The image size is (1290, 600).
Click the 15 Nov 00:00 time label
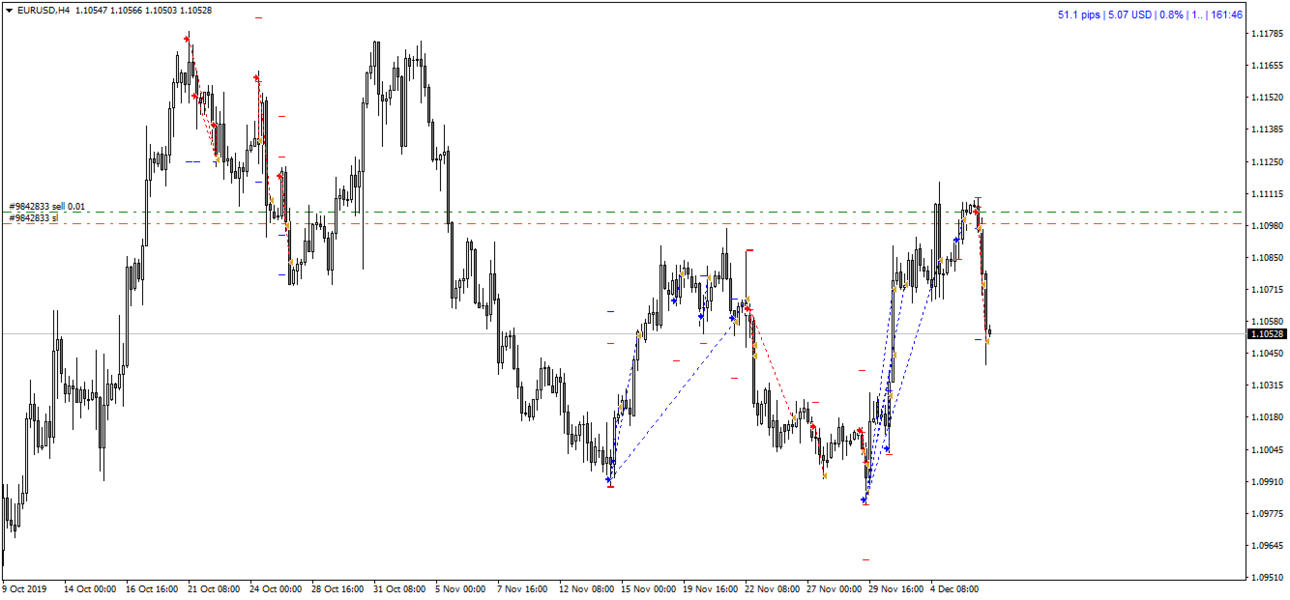click(648, 589)
